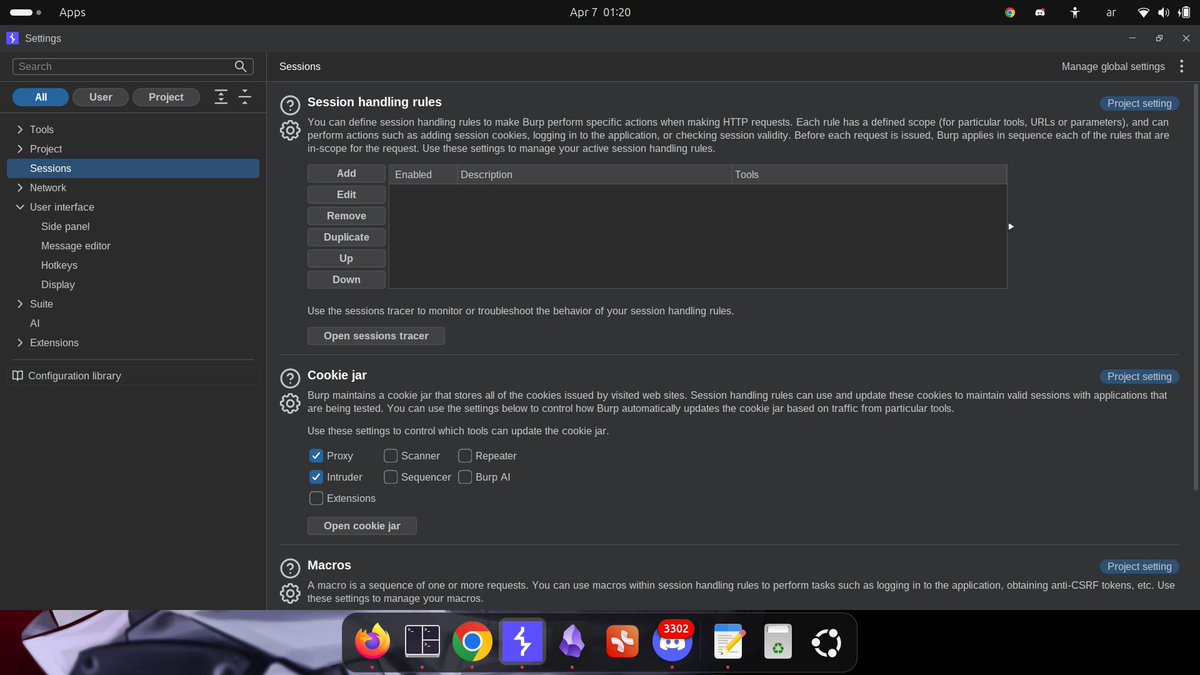
Task: Untick the Proxy checkbox
Action: pyautogui.click(x=316, y=456)
